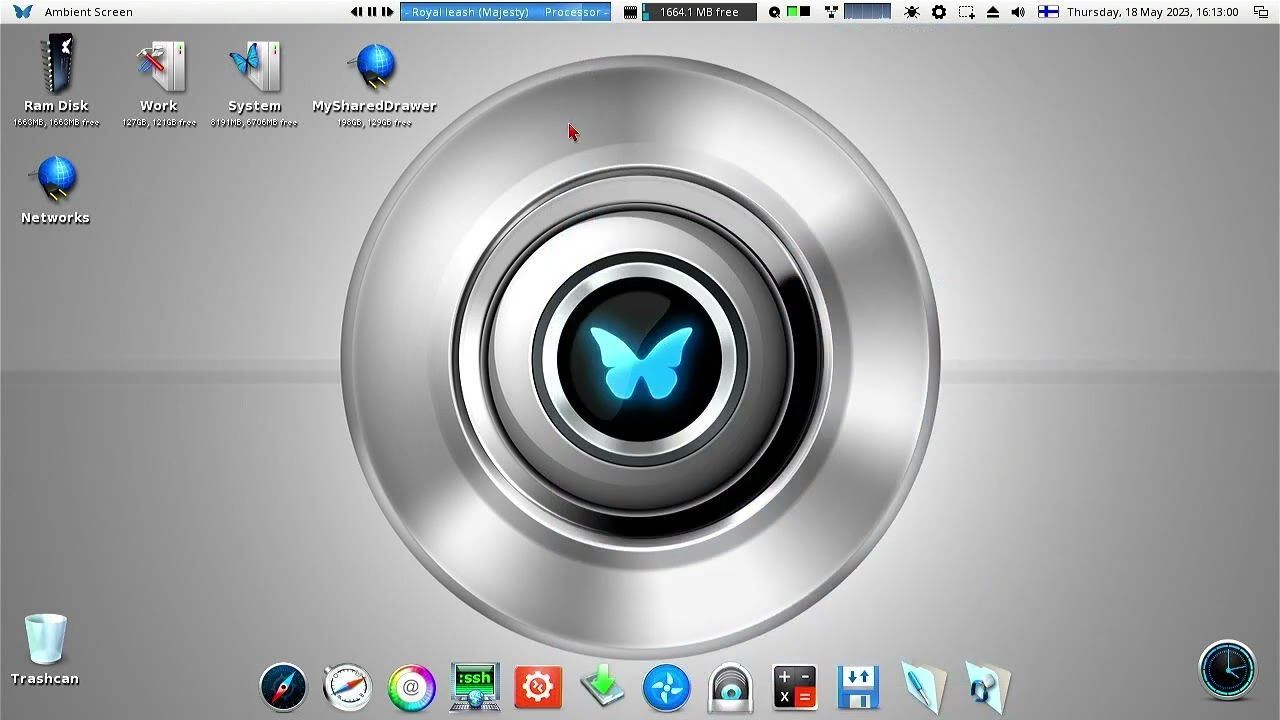Open the rainbow @ mail dock icon

point(411,687)
